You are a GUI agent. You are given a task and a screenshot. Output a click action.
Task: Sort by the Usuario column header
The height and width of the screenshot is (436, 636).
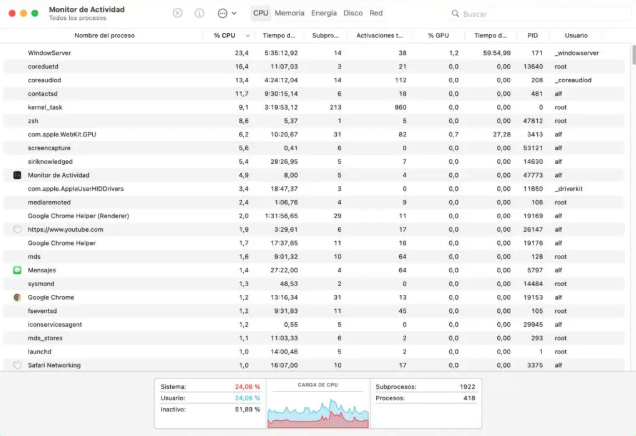coord(576,35)
